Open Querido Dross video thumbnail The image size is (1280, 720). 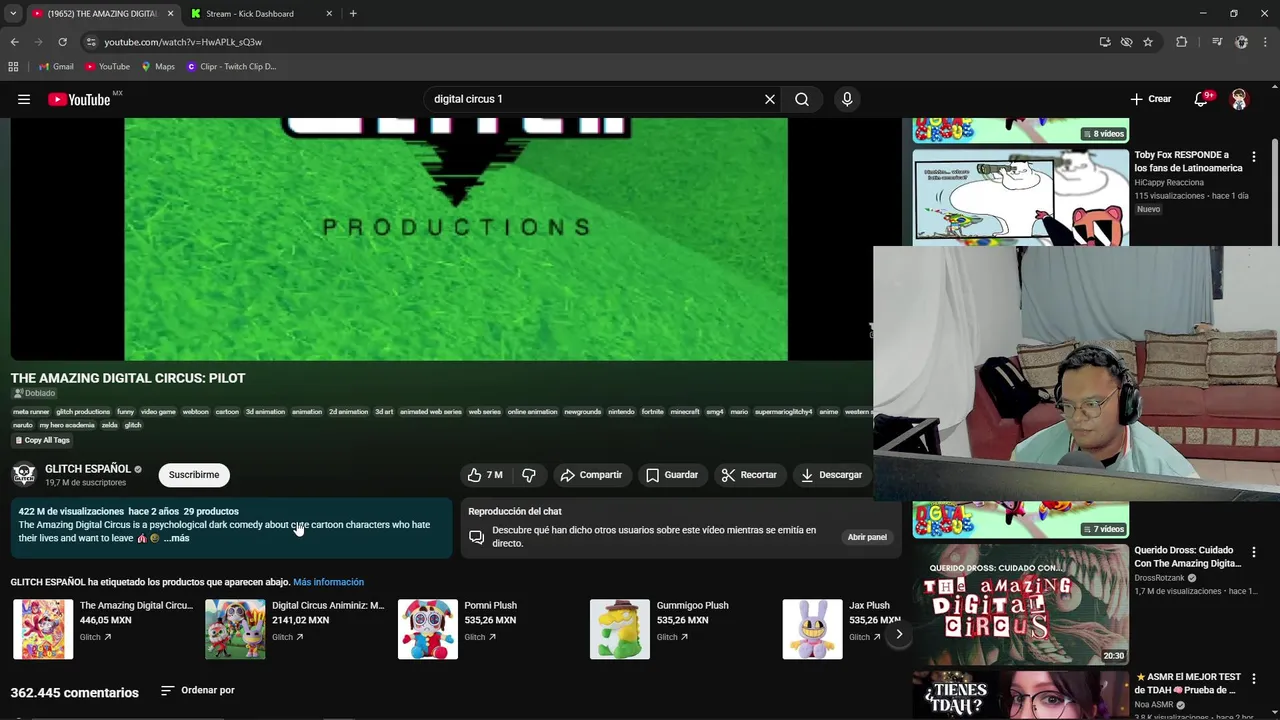(1020, 605)
